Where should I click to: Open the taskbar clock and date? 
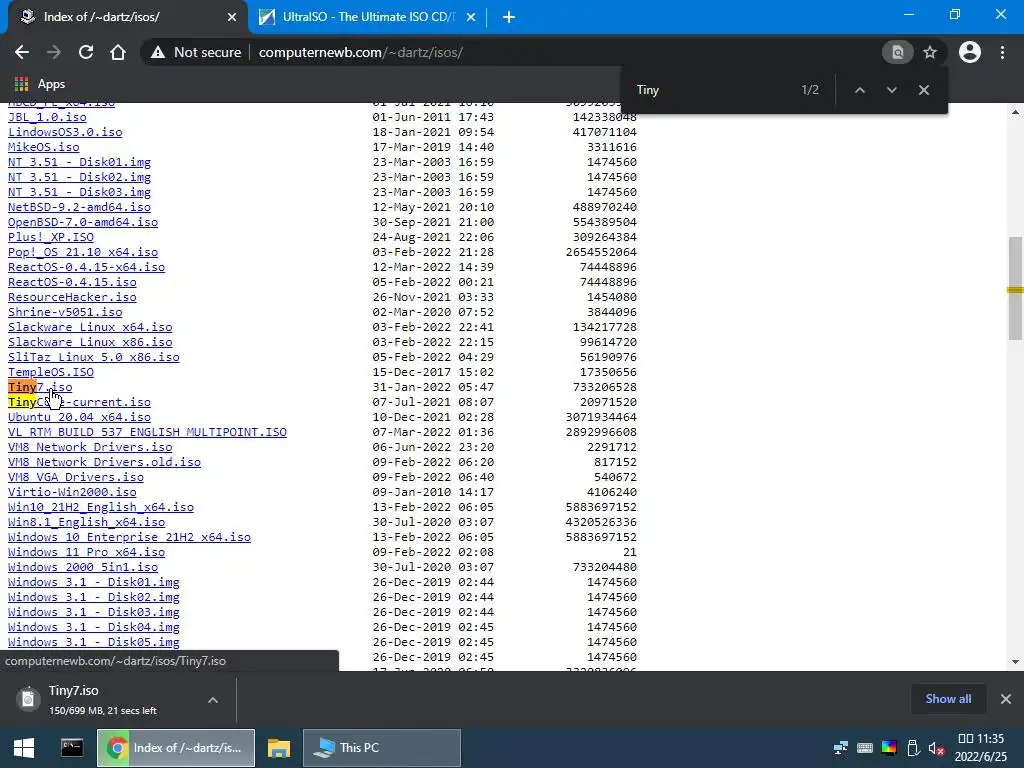click(x=981, y=748)
